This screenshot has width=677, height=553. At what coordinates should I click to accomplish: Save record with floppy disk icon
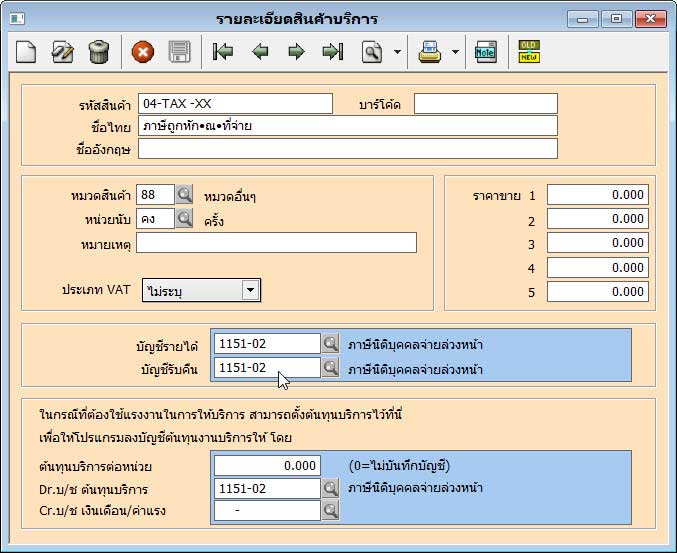tap(179, 52)
